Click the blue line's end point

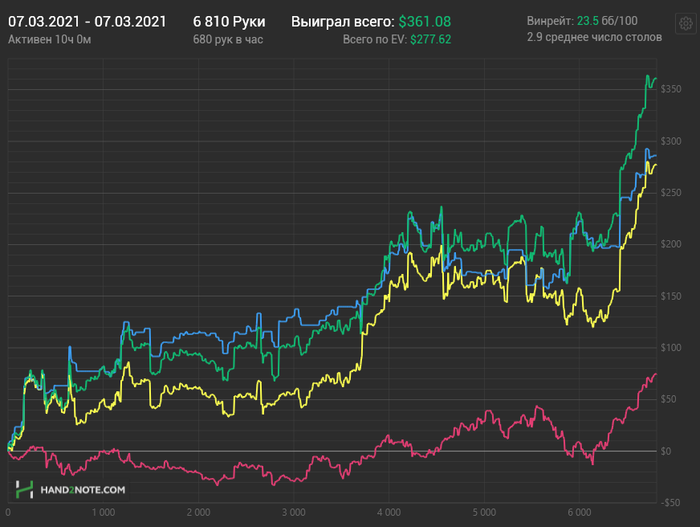click(656, 156)
